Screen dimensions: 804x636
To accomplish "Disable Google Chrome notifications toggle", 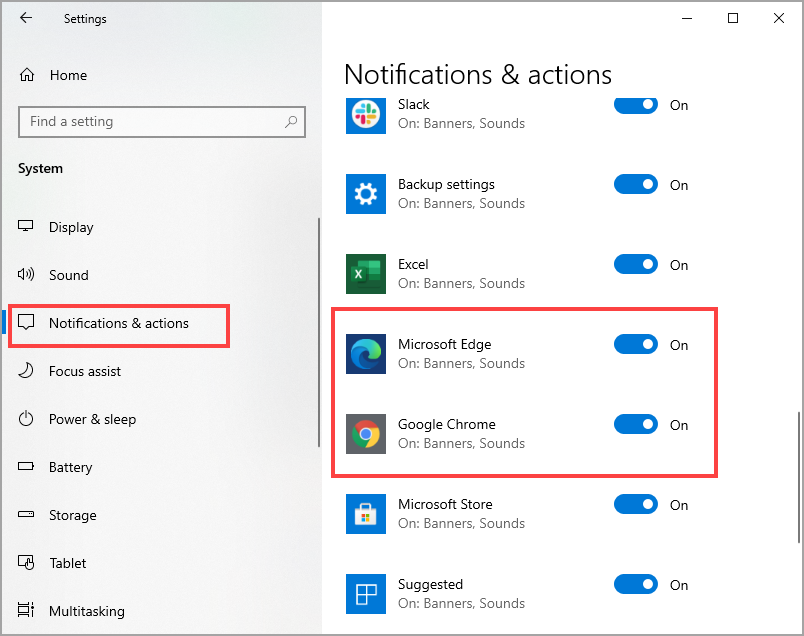I will 636,424.
